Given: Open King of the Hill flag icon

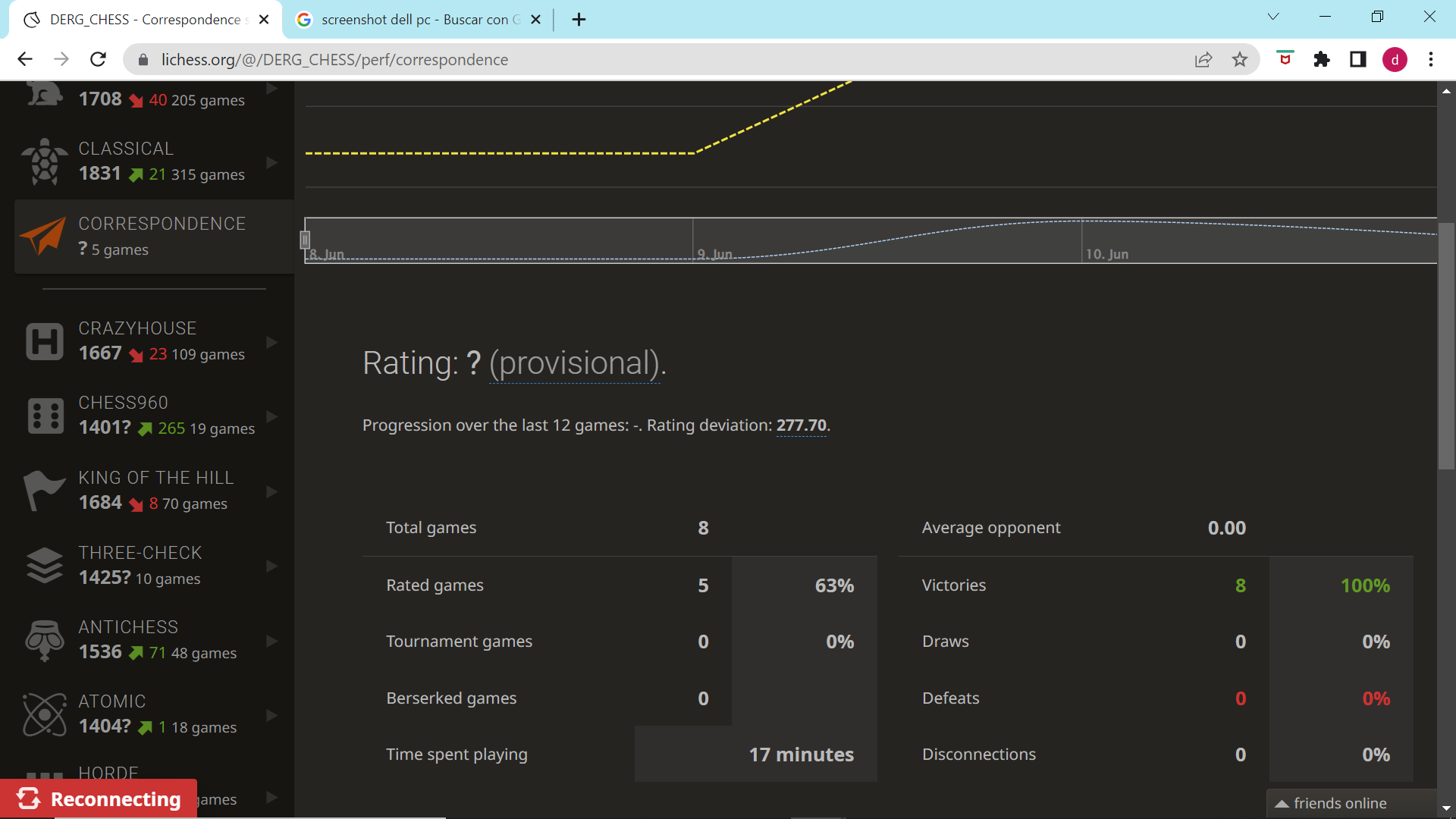Looking at the screenshot, I should [x=43, y=491].
